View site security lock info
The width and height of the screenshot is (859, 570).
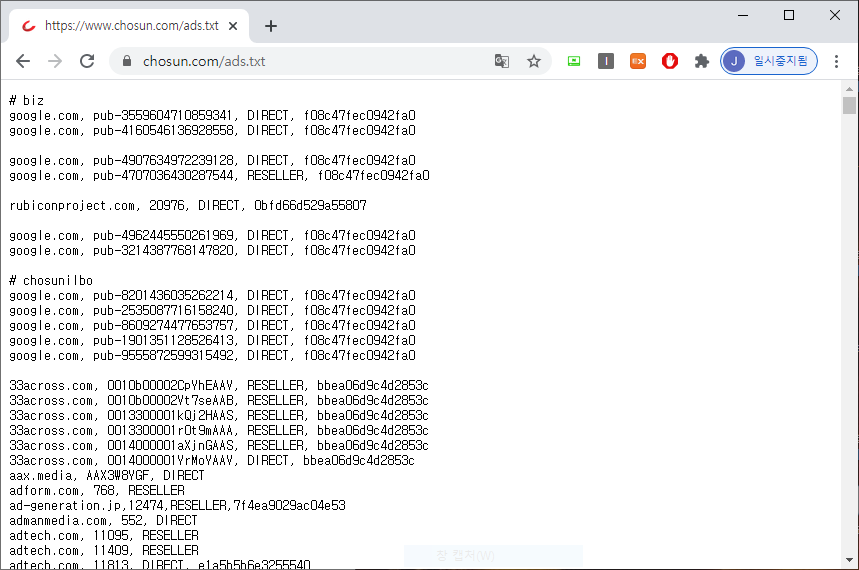point(127,61)
